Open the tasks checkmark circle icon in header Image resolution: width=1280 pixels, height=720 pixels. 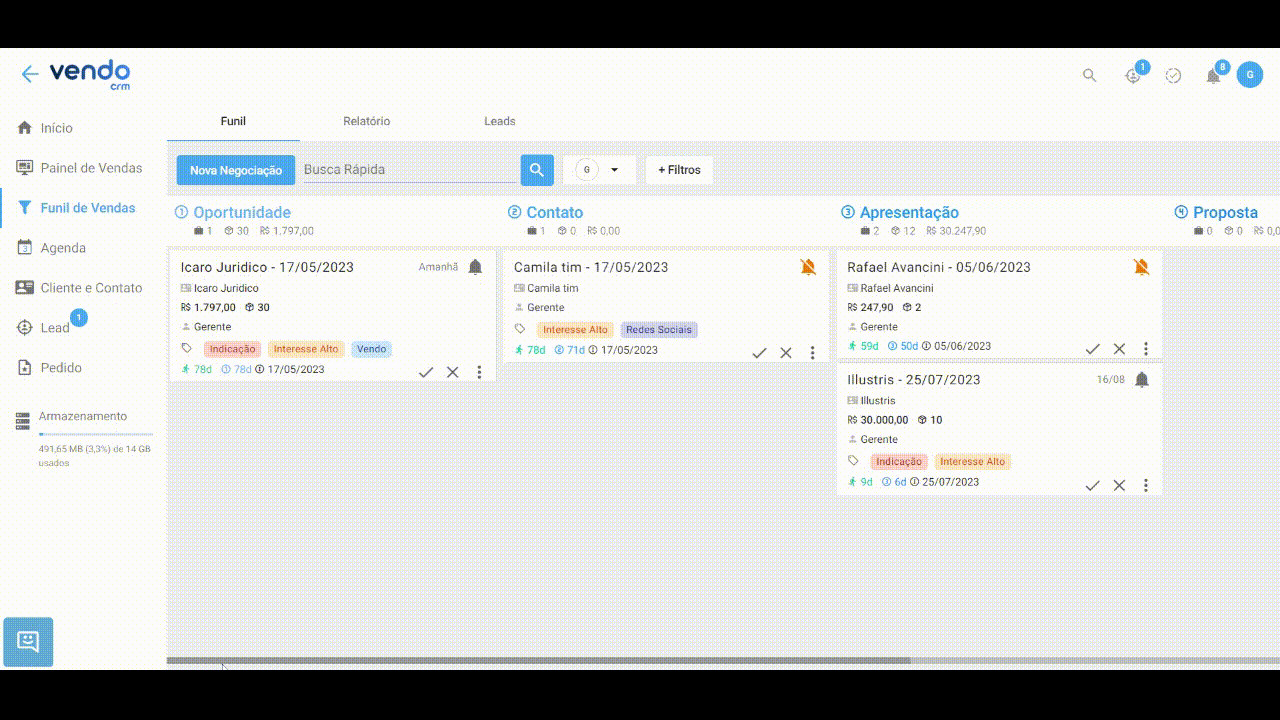click(1174, 76)
